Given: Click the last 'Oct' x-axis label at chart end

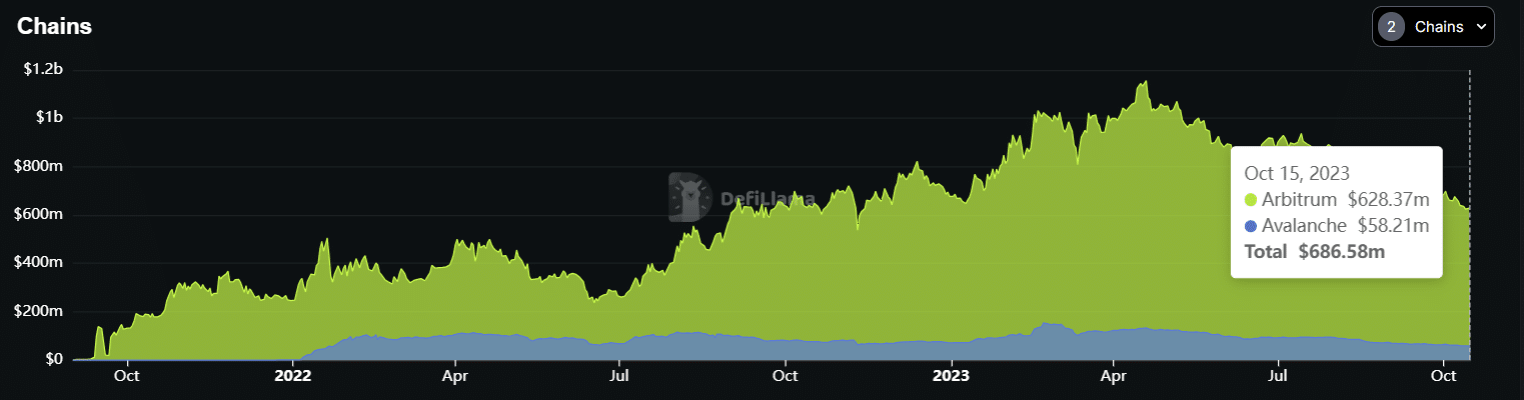Looking at the screenshot, I should (1444, 377).
